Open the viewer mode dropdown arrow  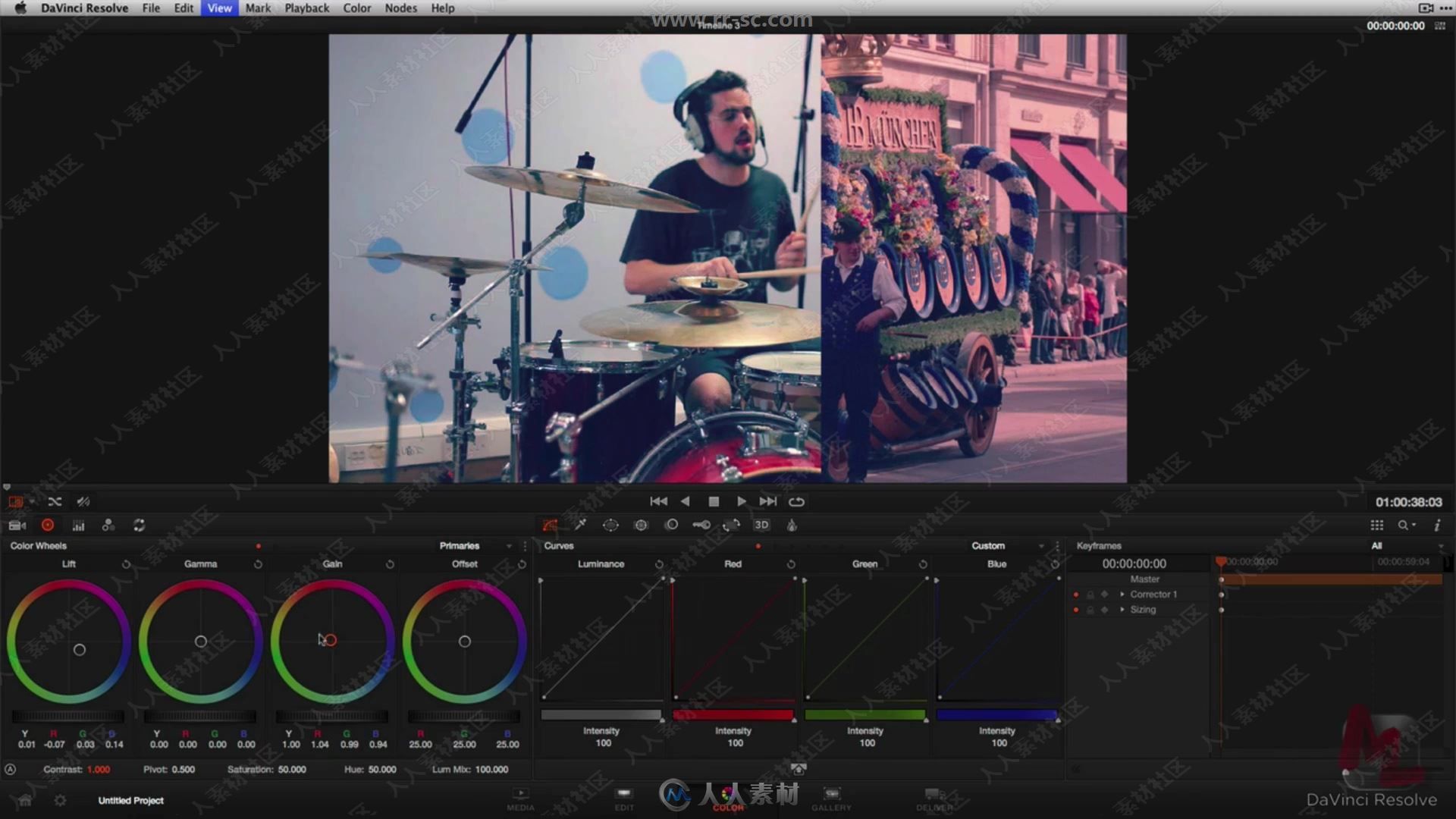[32, 501]
